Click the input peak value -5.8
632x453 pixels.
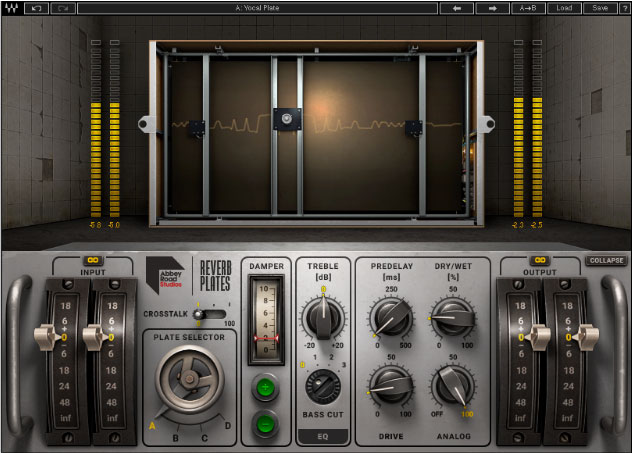click(x=95, y=225)
